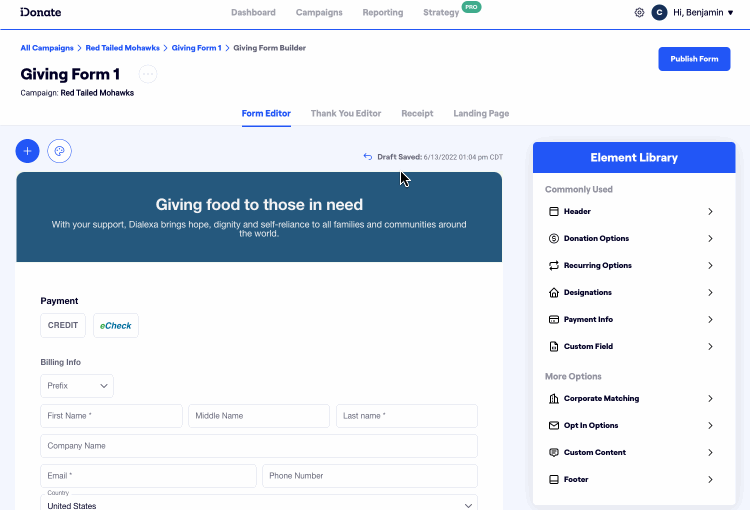The height and width of the screenshot is (510, 750).
Task: Click the blue plus add element button
Action: click(x=27, y=151)
